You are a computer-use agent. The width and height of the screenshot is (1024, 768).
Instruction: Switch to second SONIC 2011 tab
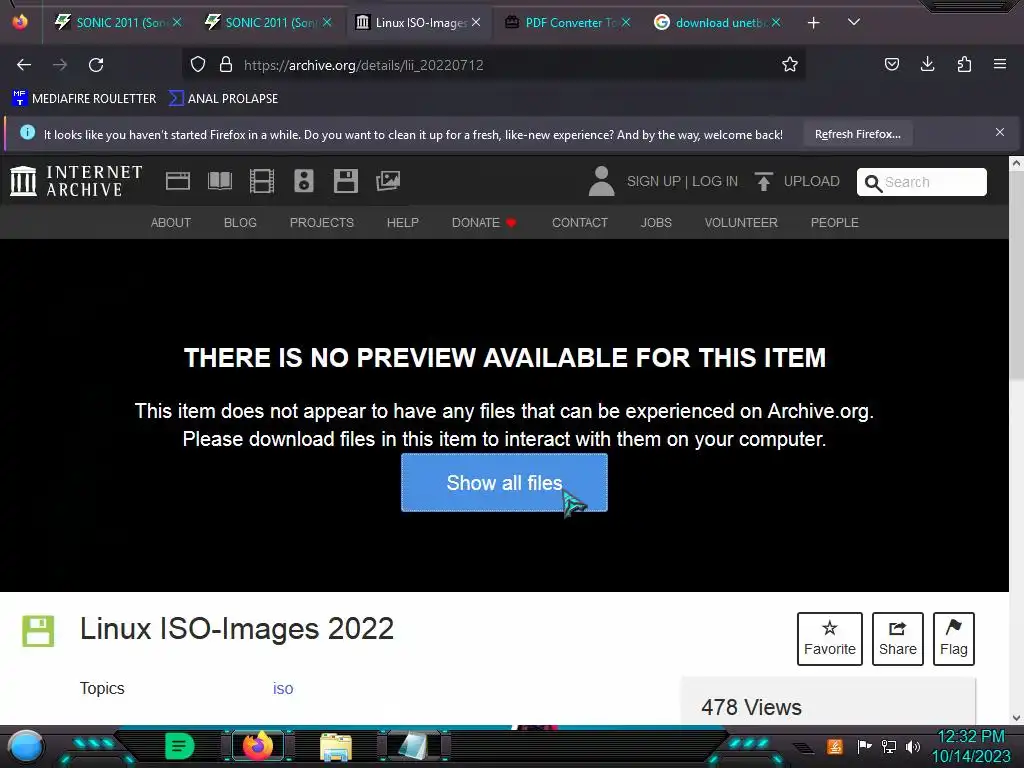268,23
